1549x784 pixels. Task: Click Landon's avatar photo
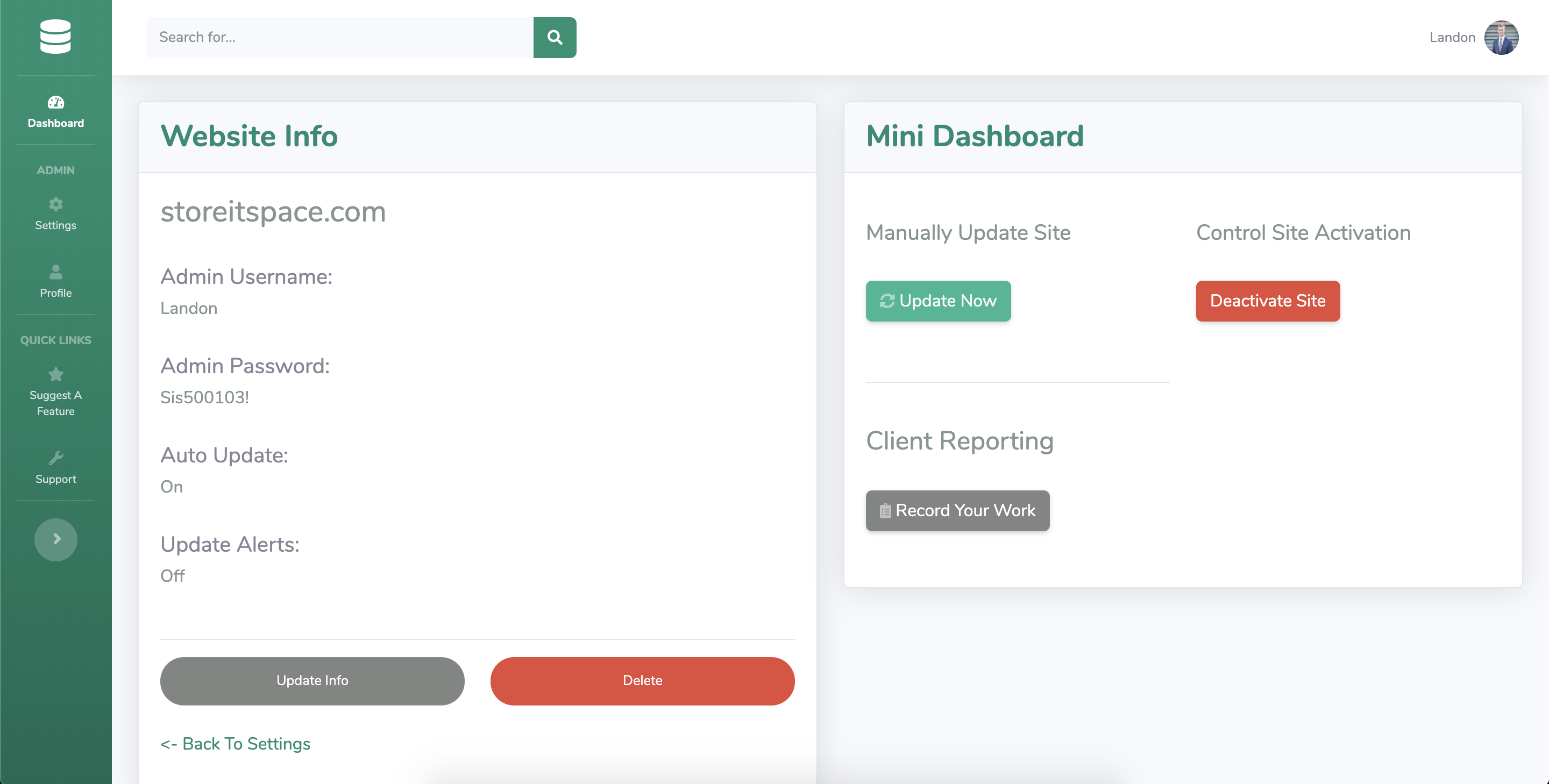coord(1501,37)
